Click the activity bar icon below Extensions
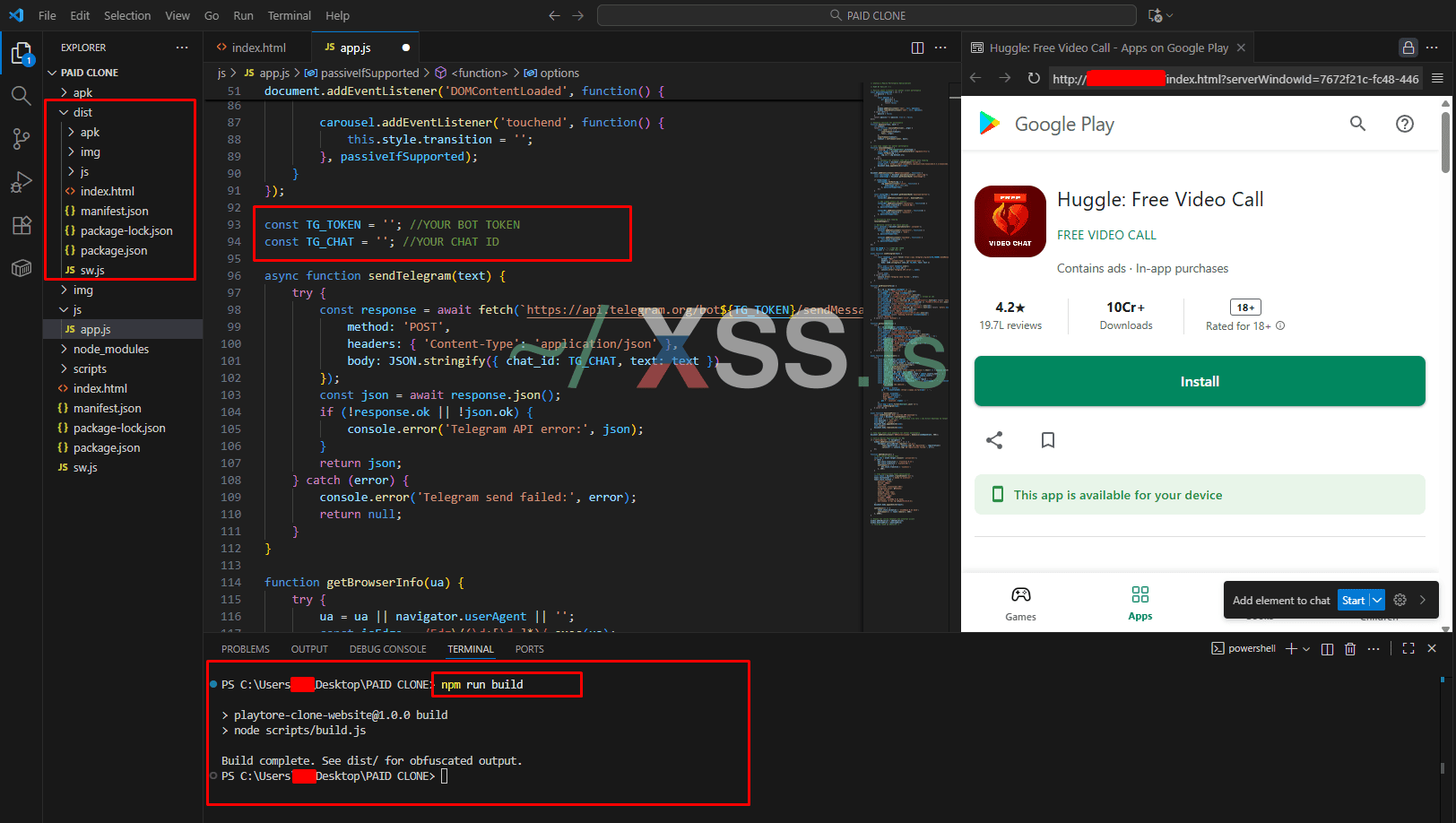1456x823 pixels. 22,268
